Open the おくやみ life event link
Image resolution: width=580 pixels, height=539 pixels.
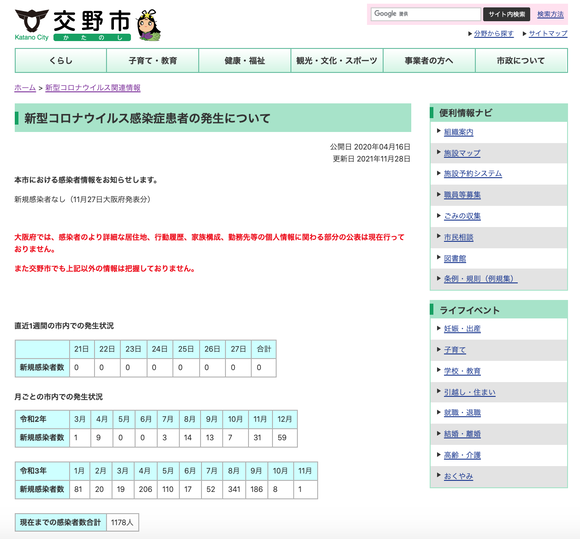(x=458, y=476)
